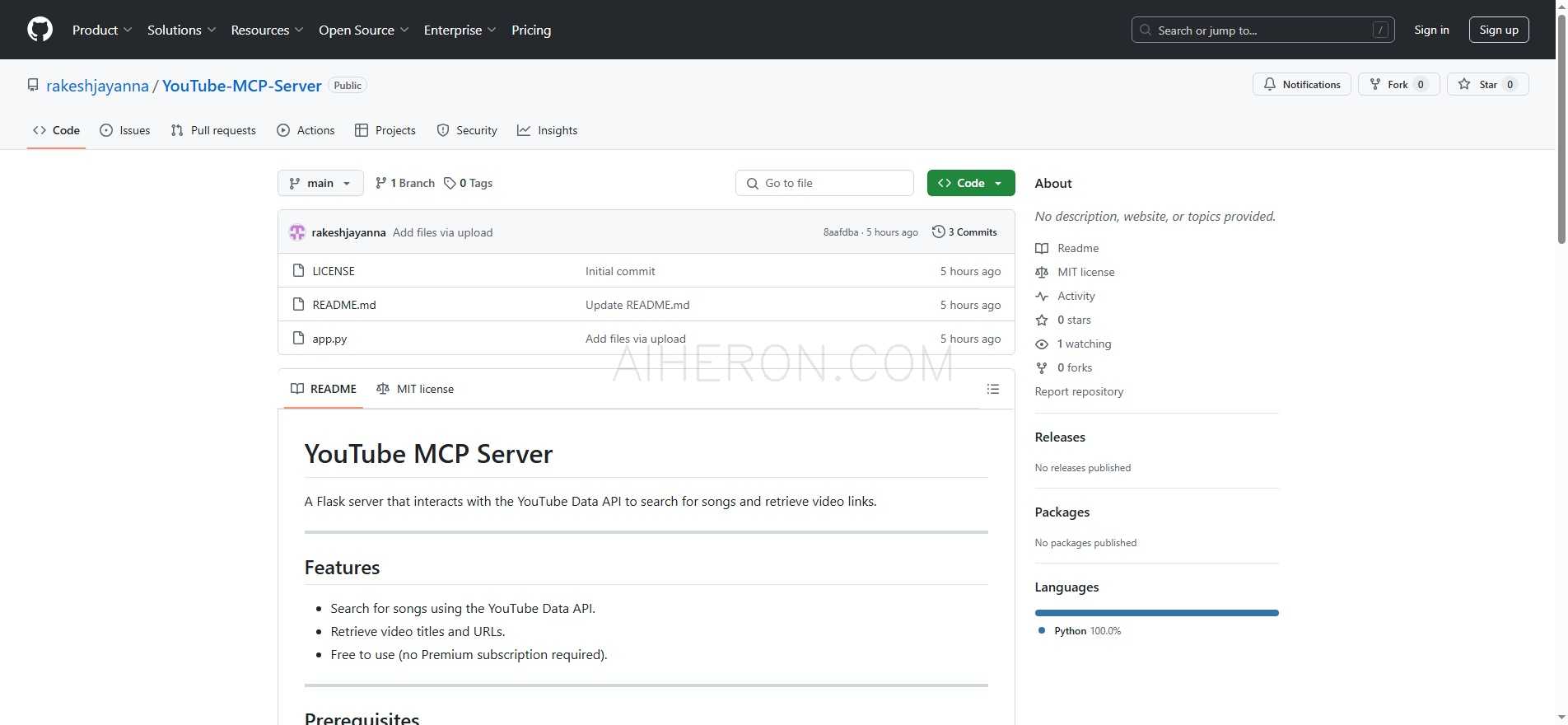This screenshot has height=725, width=1568.
Task: Focus the 'Search or jump to' field
Action: (1262, 30)
